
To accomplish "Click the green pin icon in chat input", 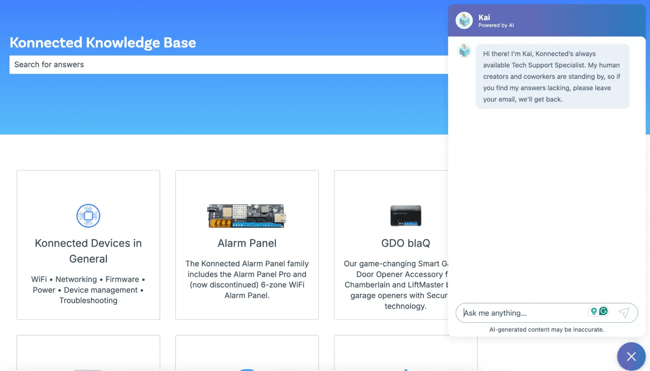I will pos(594,311).
